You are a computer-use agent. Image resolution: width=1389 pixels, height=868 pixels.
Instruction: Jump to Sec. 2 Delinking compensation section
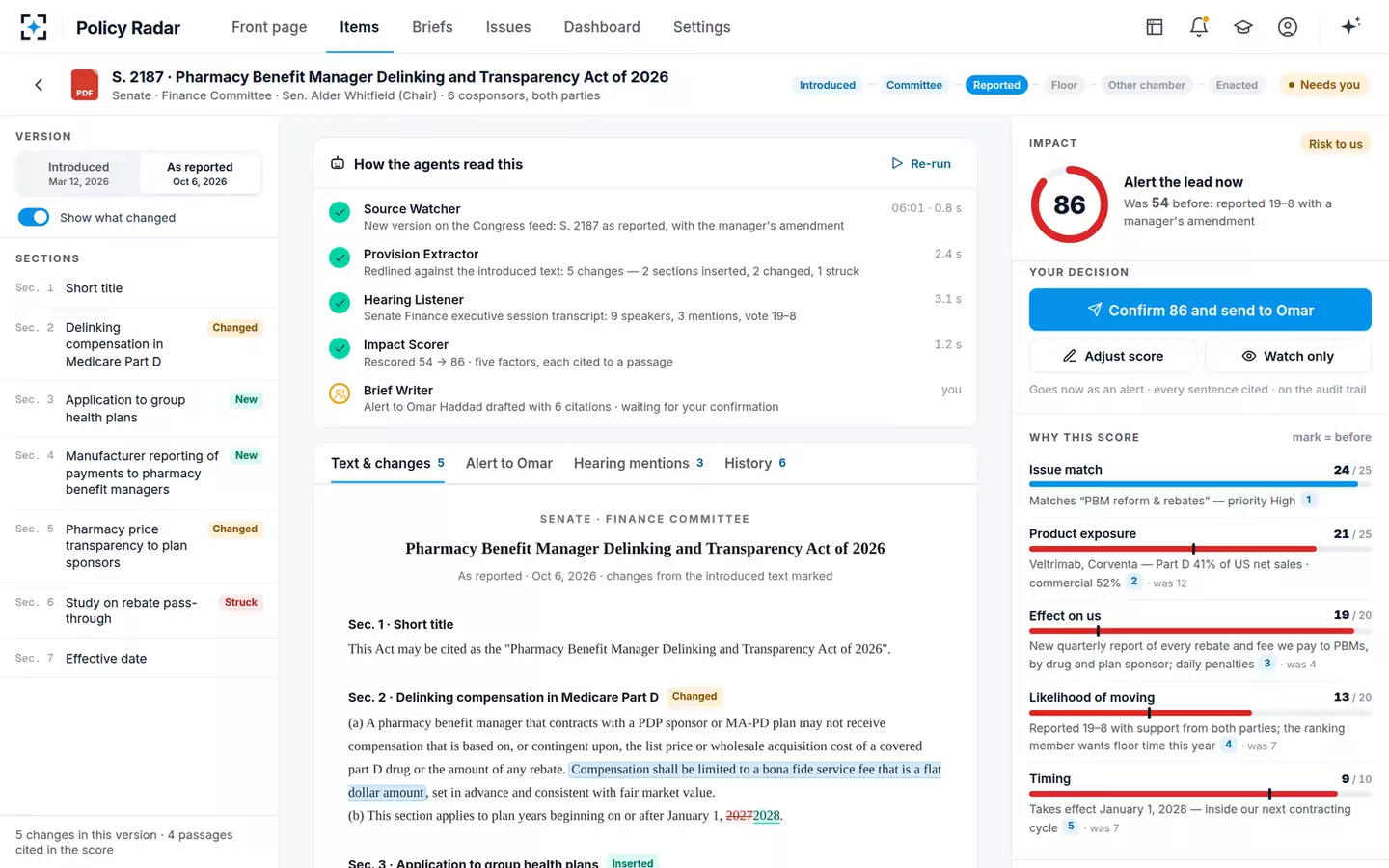[139, 344]
